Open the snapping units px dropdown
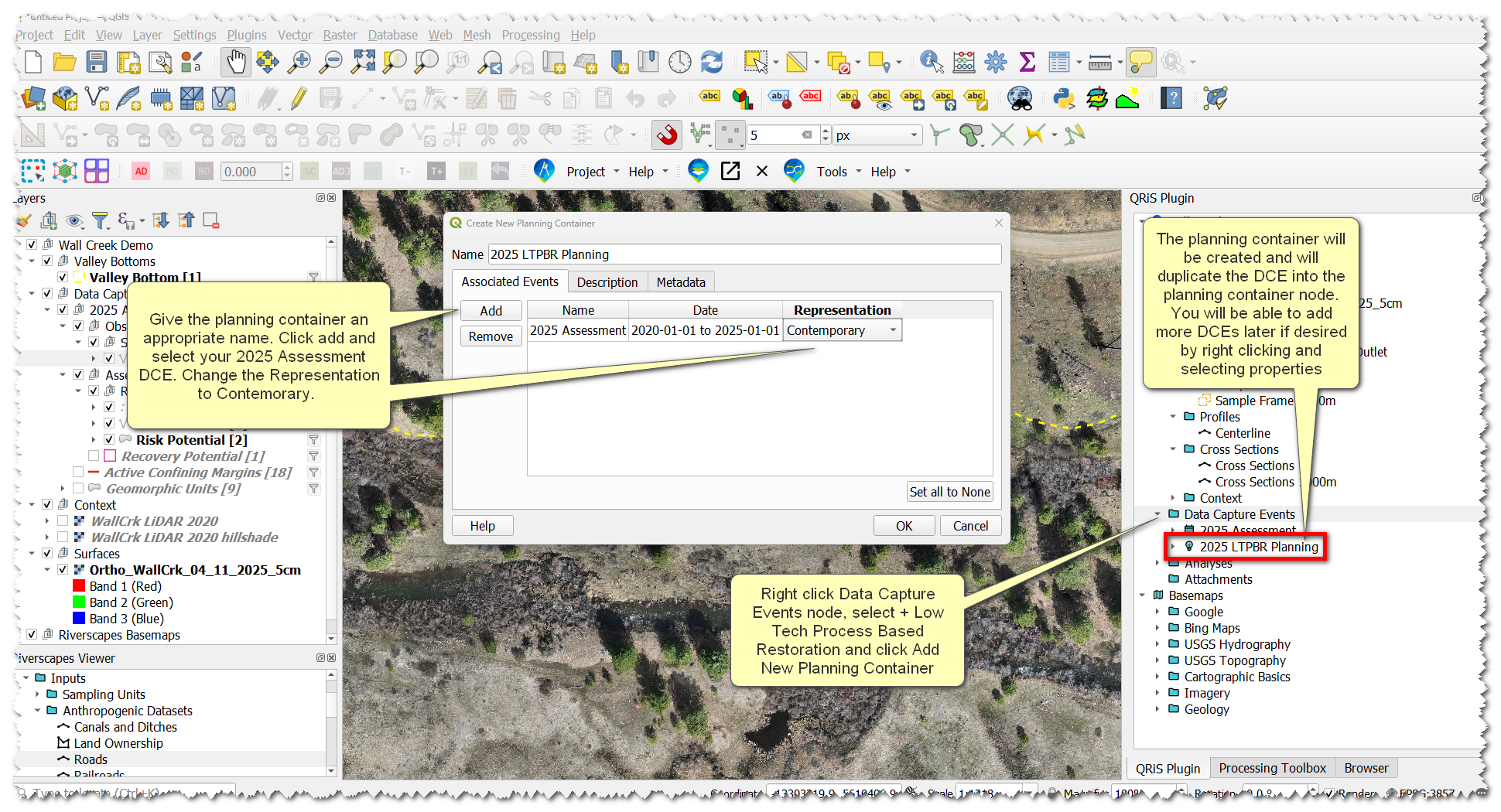 pyautogui.click(x=877, y=135)
